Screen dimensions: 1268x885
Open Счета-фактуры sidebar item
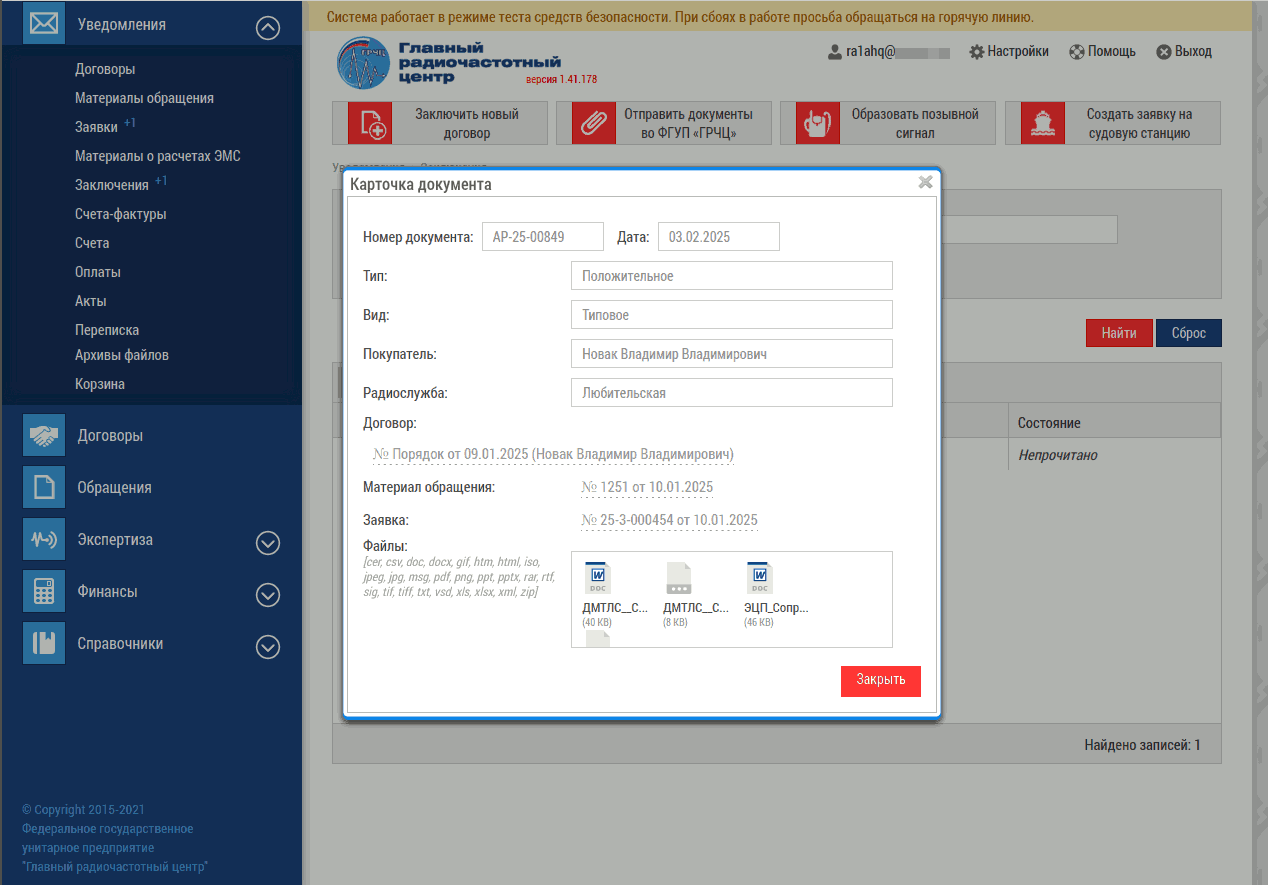click(x=120, y=214)
